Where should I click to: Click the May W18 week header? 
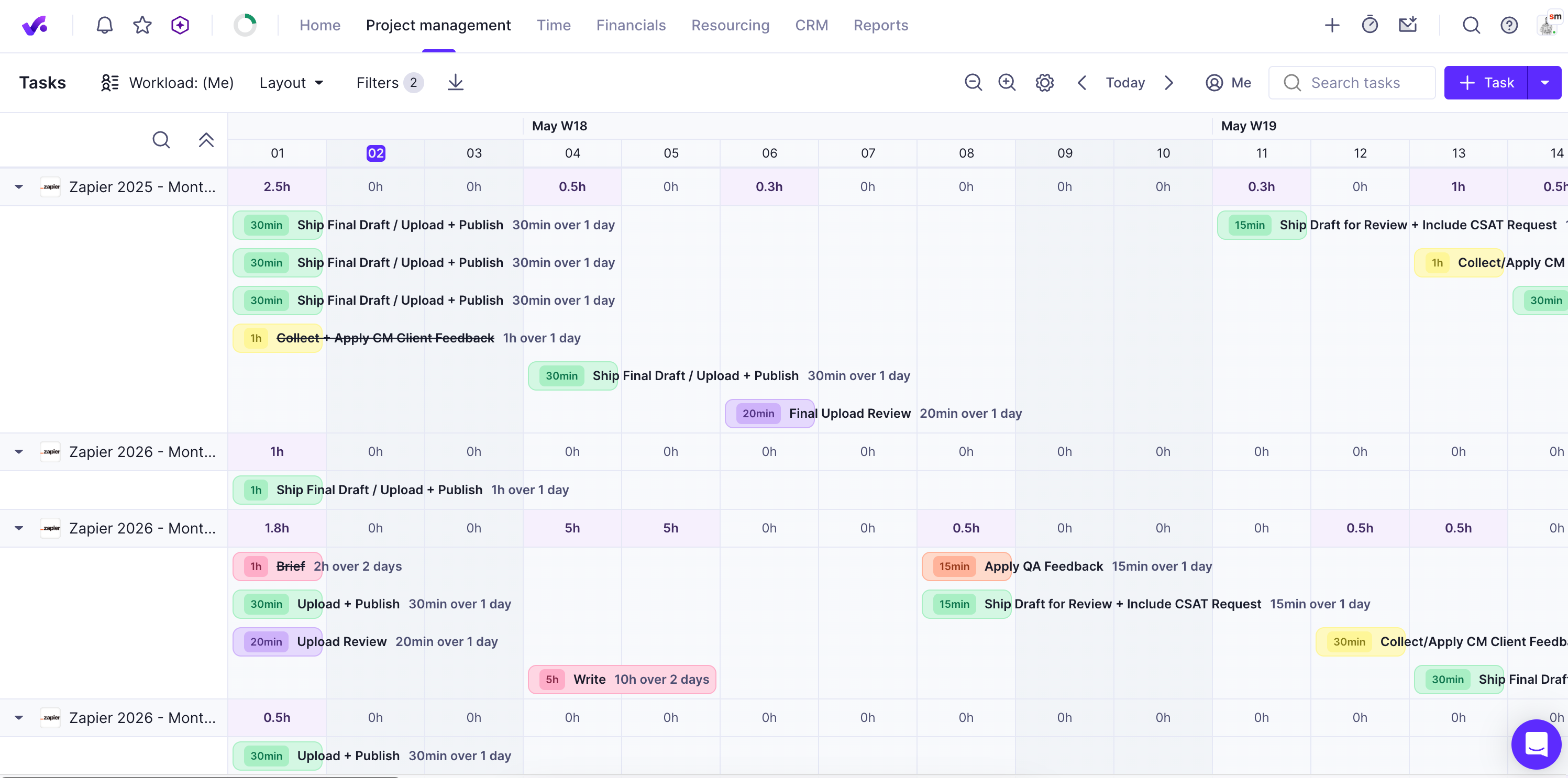[x=559, y=126]
